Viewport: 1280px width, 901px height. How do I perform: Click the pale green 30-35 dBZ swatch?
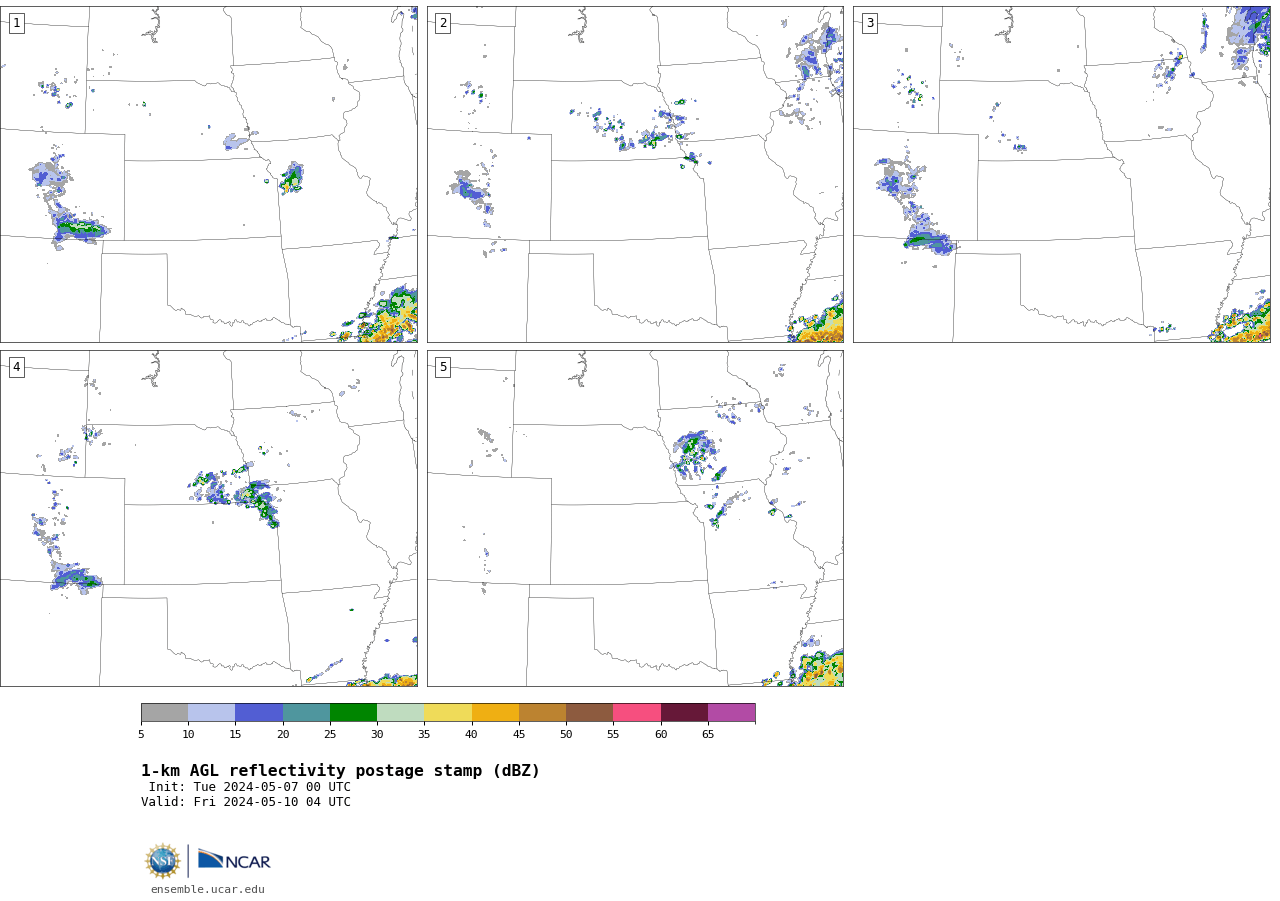point(401,712)
